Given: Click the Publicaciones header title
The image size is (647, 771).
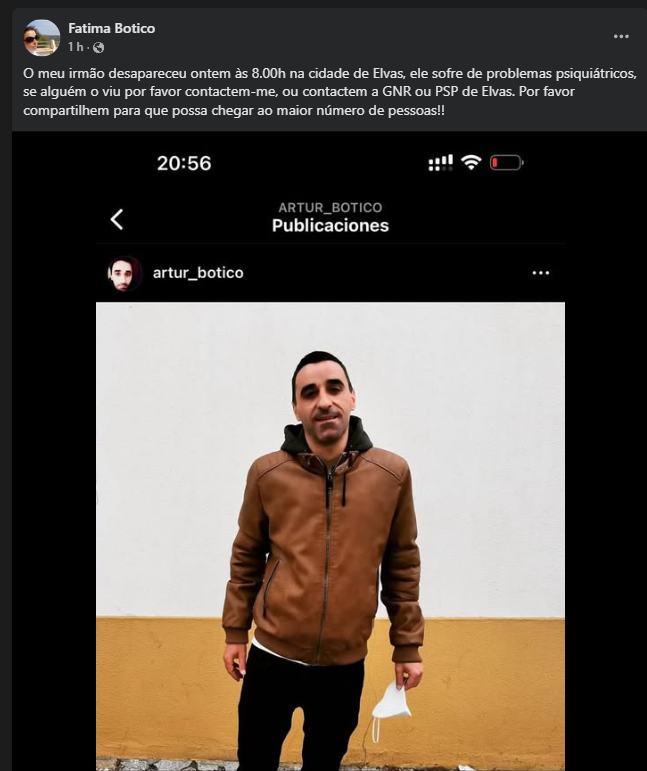Looking at the screenshot, I should point(330,226).
